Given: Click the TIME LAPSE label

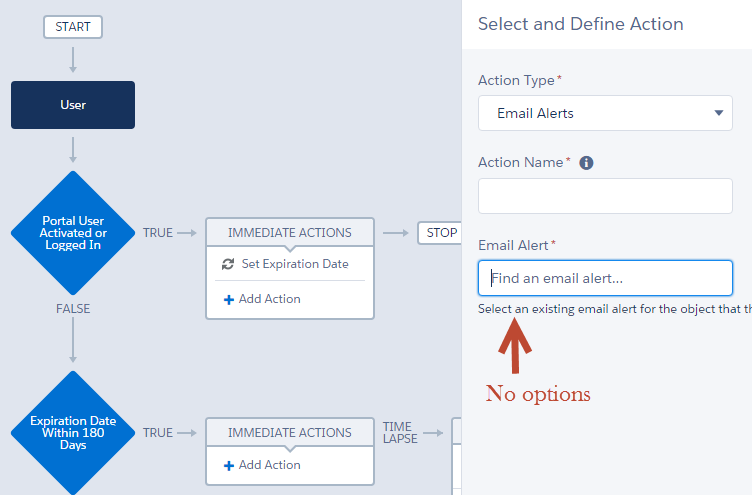Looking at the screenshot, I should pyautogui.click(x=401, y=433).
